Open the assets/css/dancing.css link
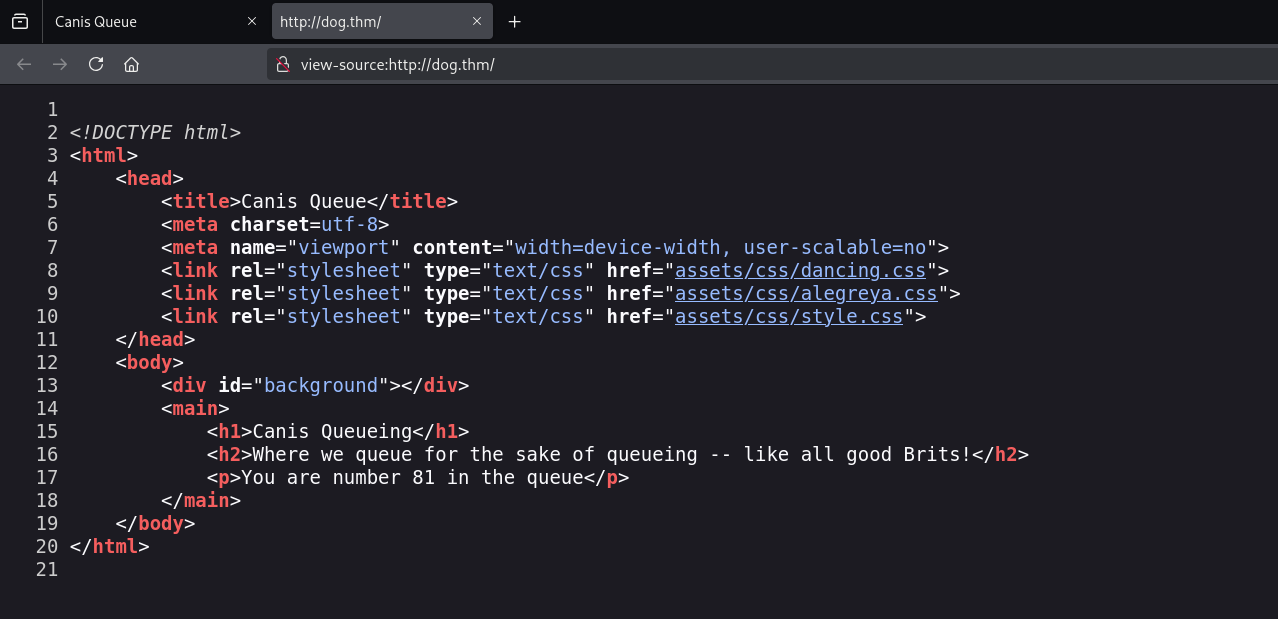Viewport: 1278px width, 619px height. click(801, 270)
